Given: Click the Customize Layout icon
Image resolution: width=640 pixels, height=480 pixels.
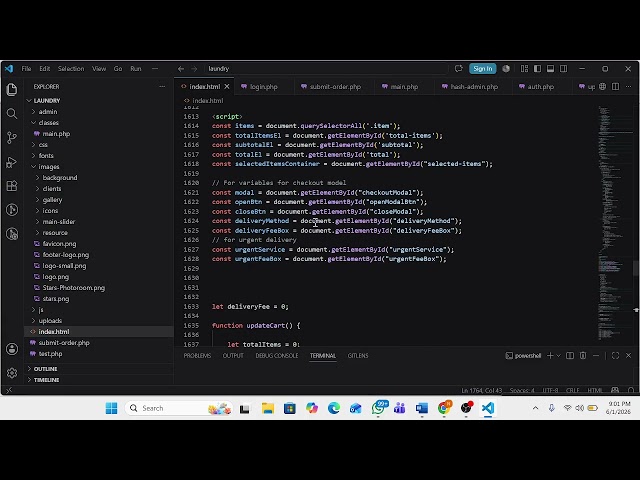Looking at the screenshot, I should [524, 69].
